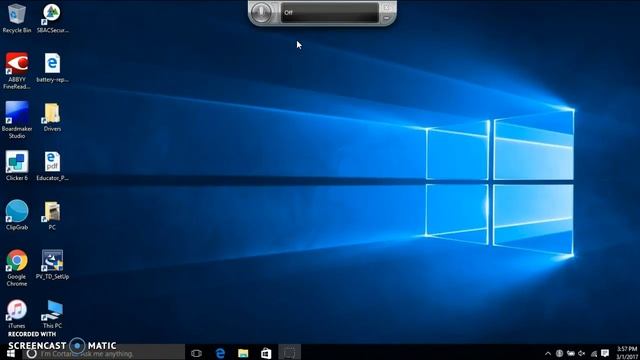
Task: Open the Wi-Fi network tray icon
Action: [594, 353]
